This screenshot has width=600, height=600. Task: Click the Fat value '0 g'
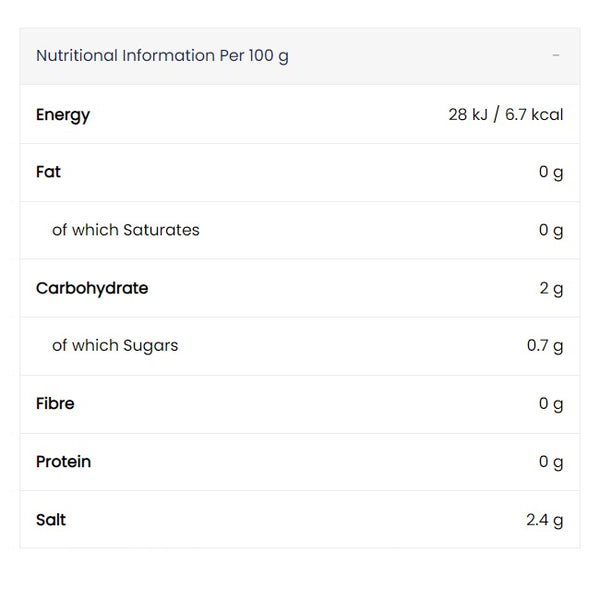pos(551,172)
